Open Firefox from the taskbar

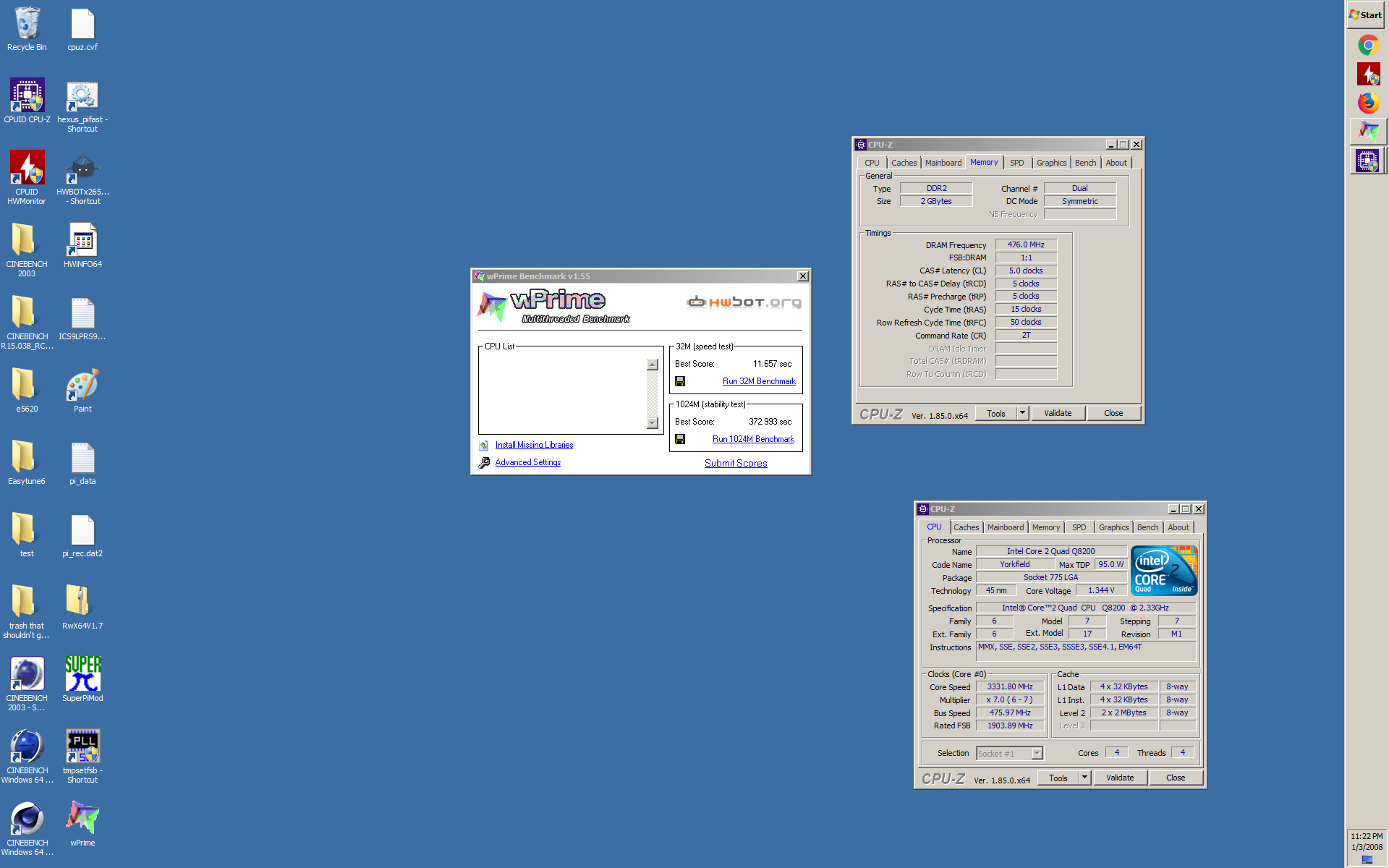coord(1368,103)
